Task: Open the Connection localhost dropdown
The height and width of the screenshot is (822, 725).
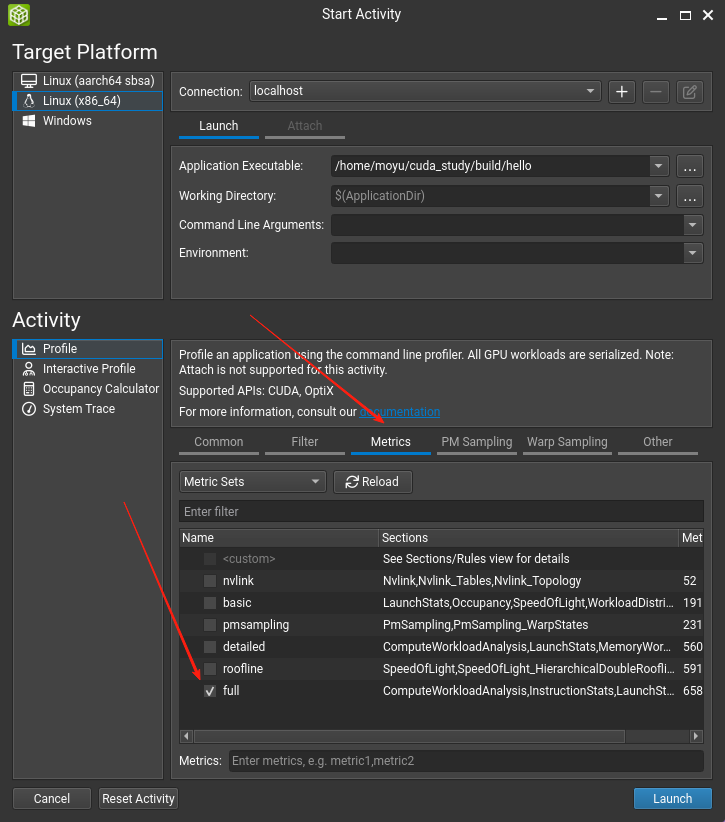Action: [425, 91]
